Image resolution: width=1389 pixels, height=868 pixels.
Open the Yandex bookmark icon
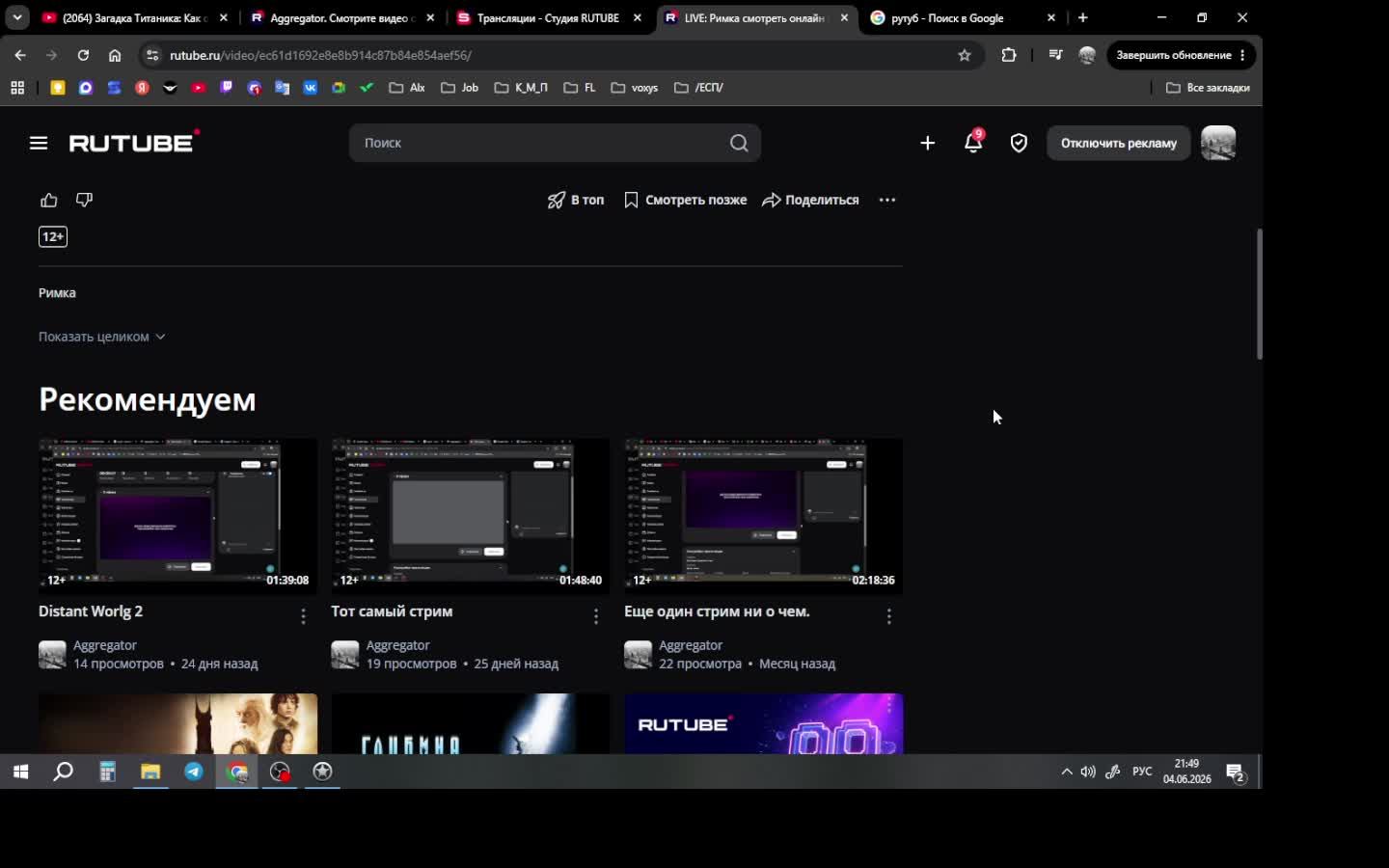tap(142, 88)
